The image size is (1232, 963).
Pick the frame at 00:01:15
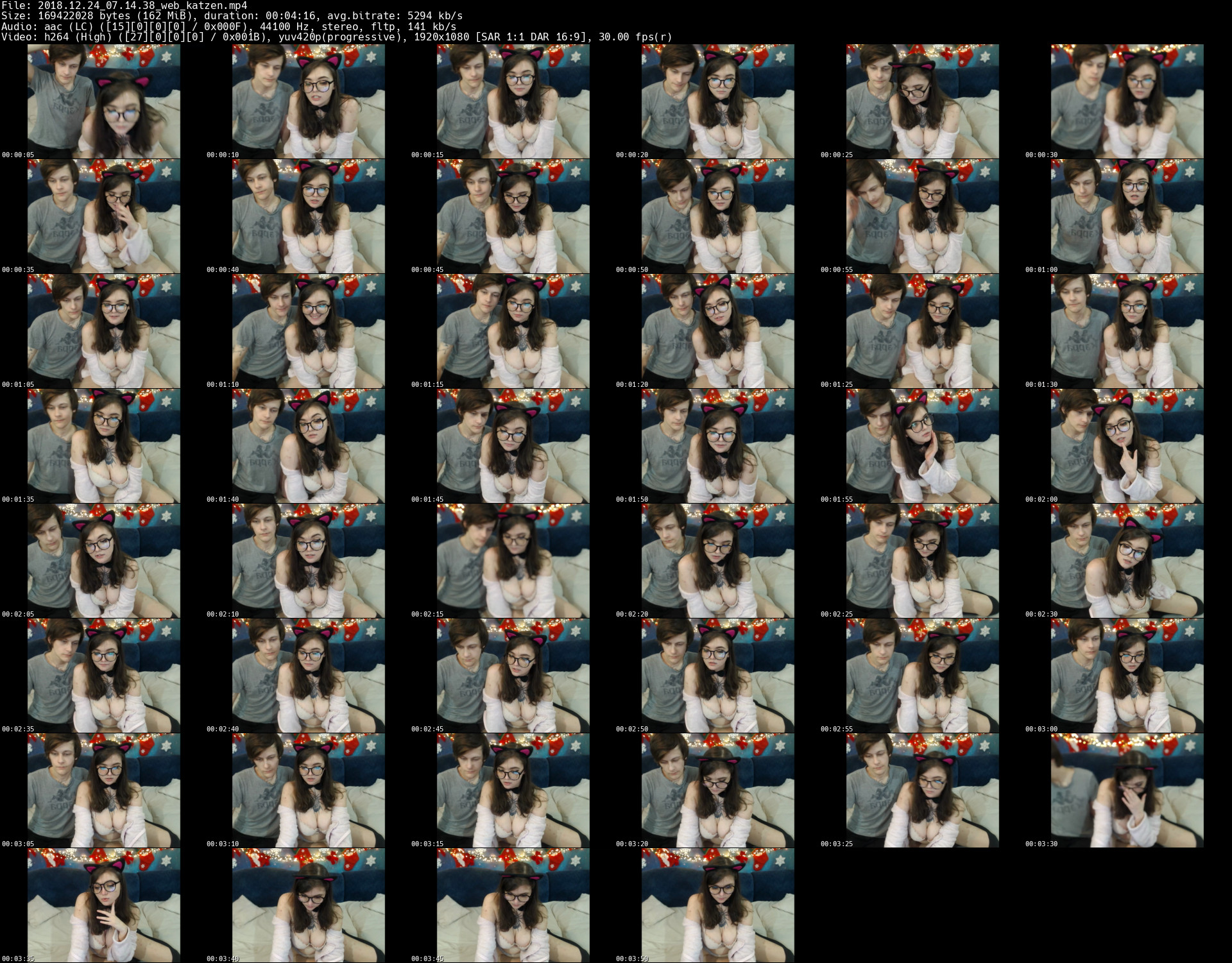pyautogui.click(x=513, y=331)
